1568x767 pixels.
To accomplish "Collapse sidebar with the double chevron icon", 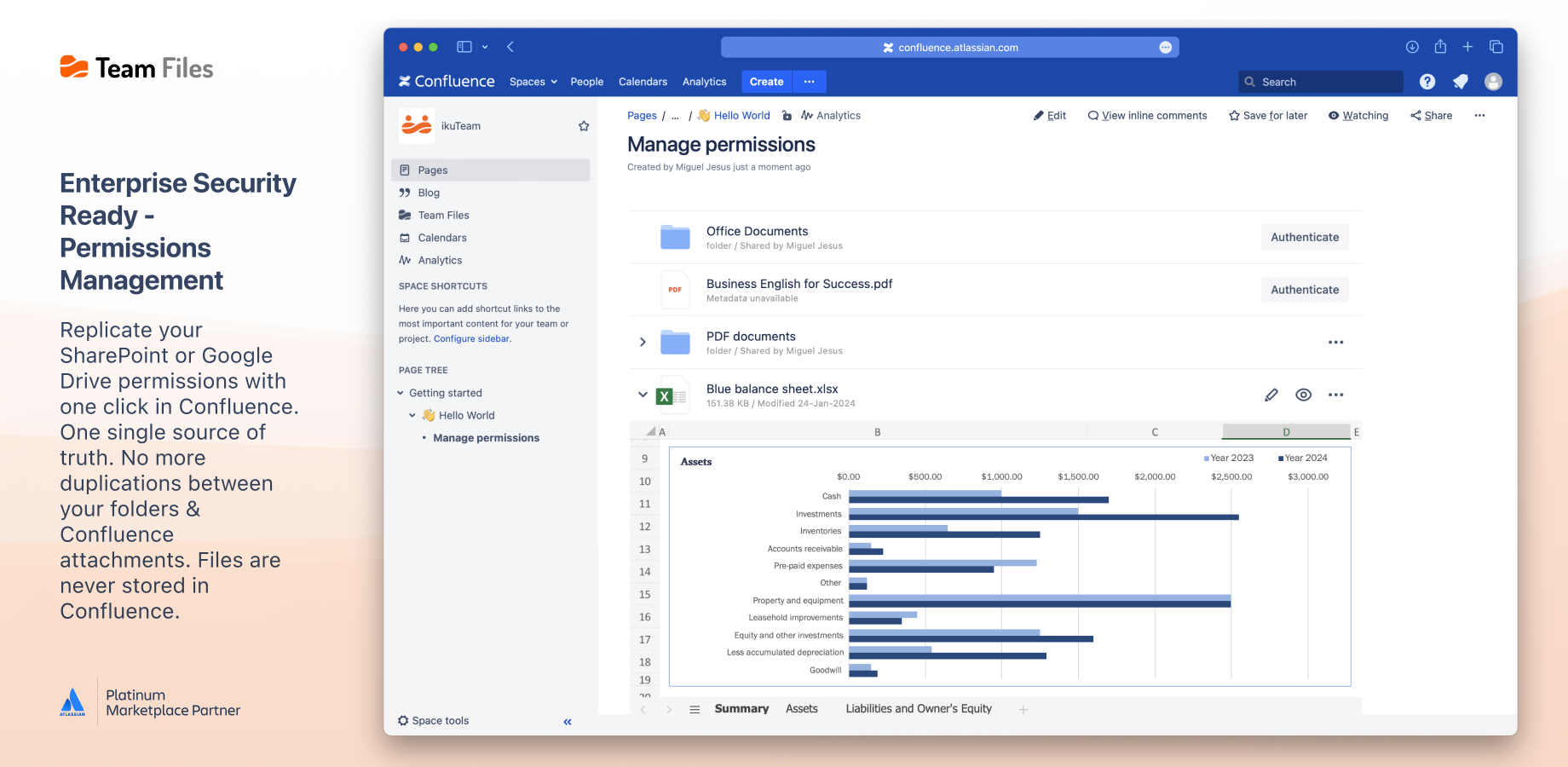I will click(568, 722).
